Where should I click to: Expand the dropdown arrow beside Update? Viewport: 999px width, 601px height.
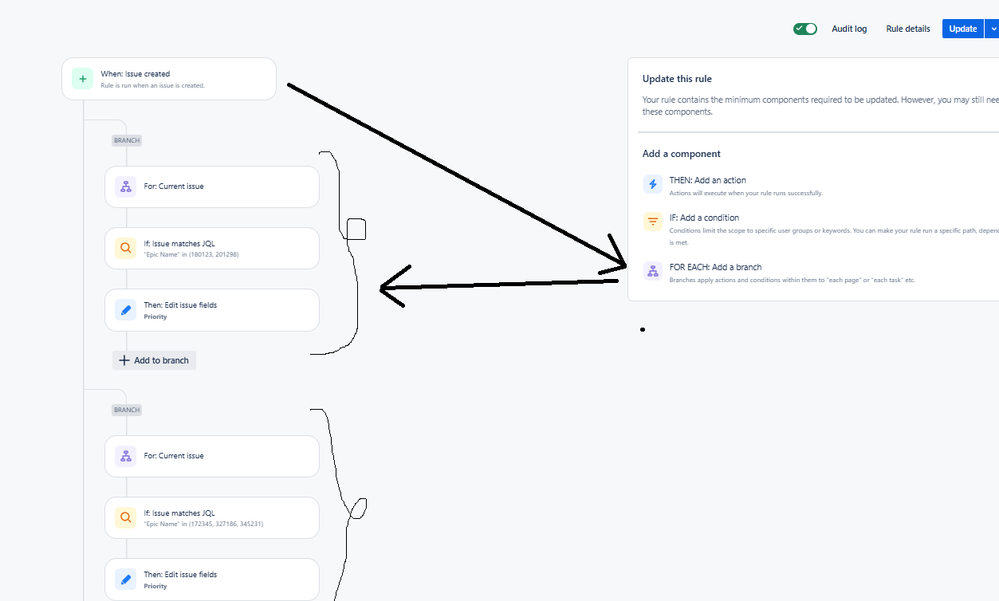(x=993, y=29)
